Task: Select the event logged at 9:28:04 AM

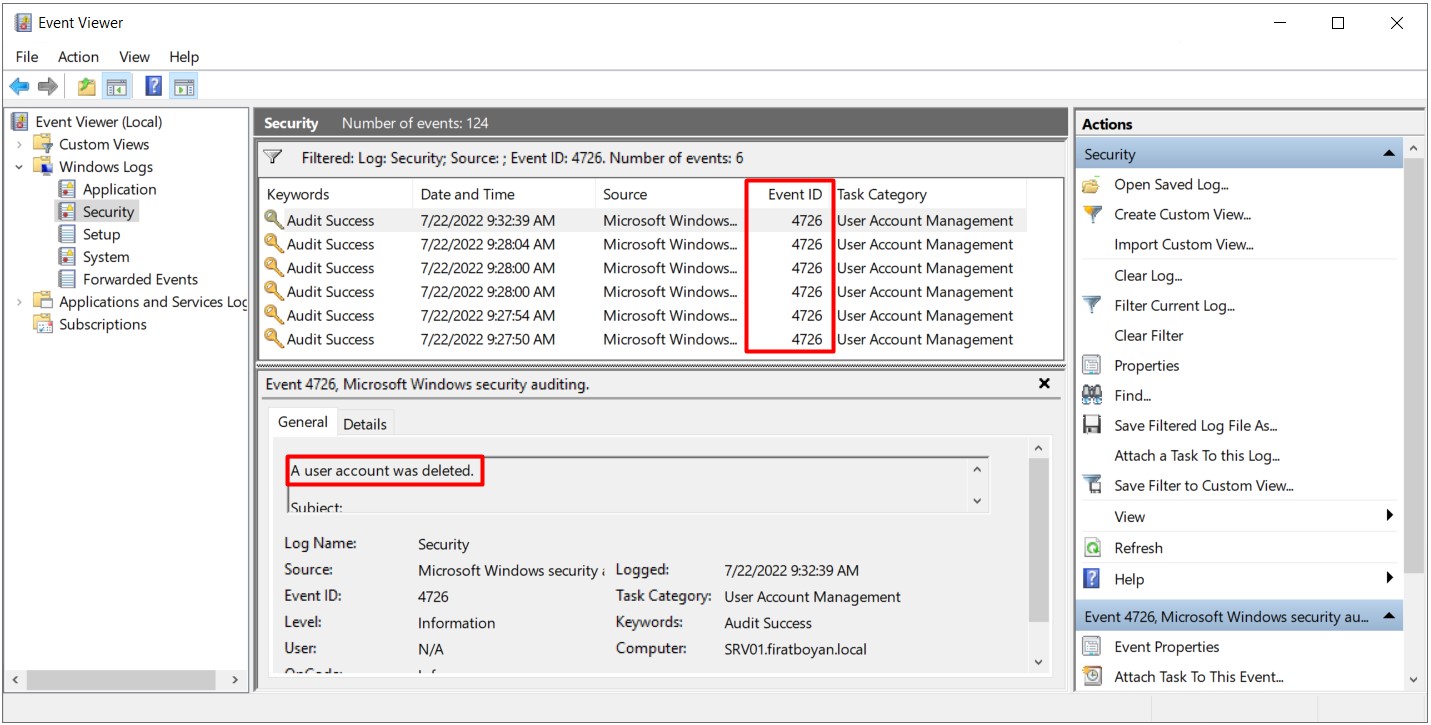Action: pos(642,244)
